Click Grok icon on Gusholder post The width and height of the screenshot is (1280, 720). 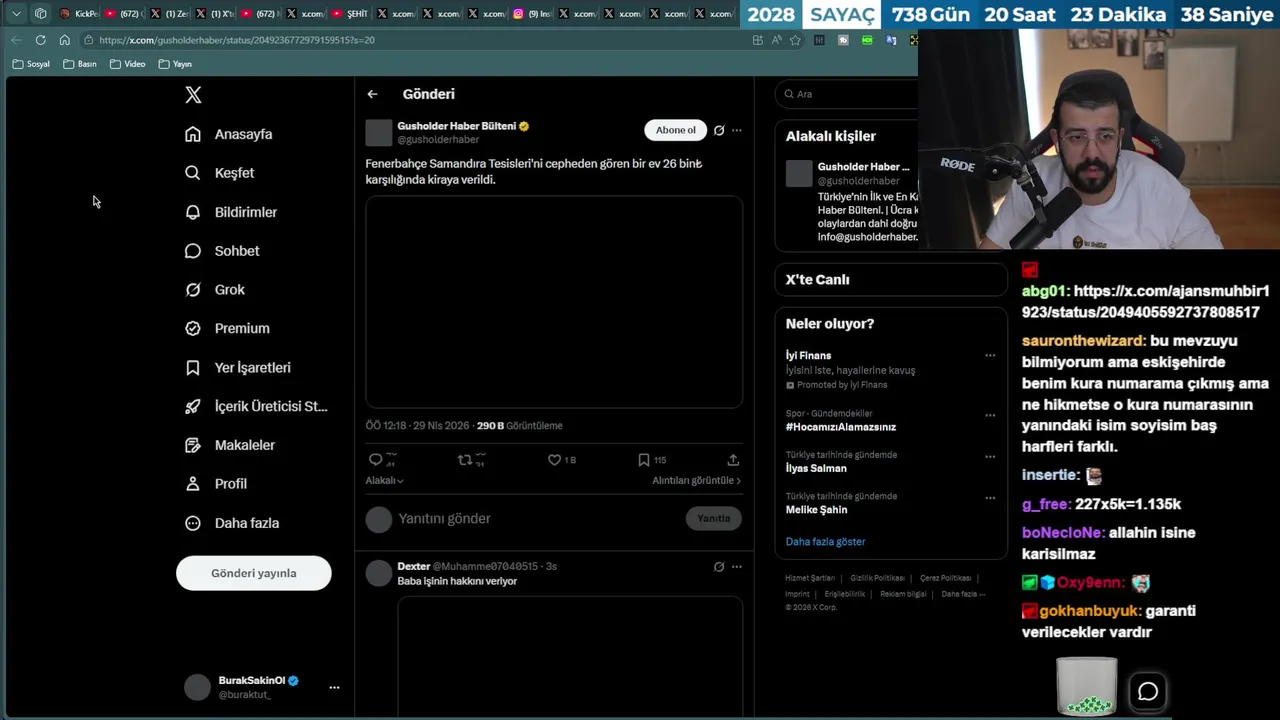[x=718, y=130]
